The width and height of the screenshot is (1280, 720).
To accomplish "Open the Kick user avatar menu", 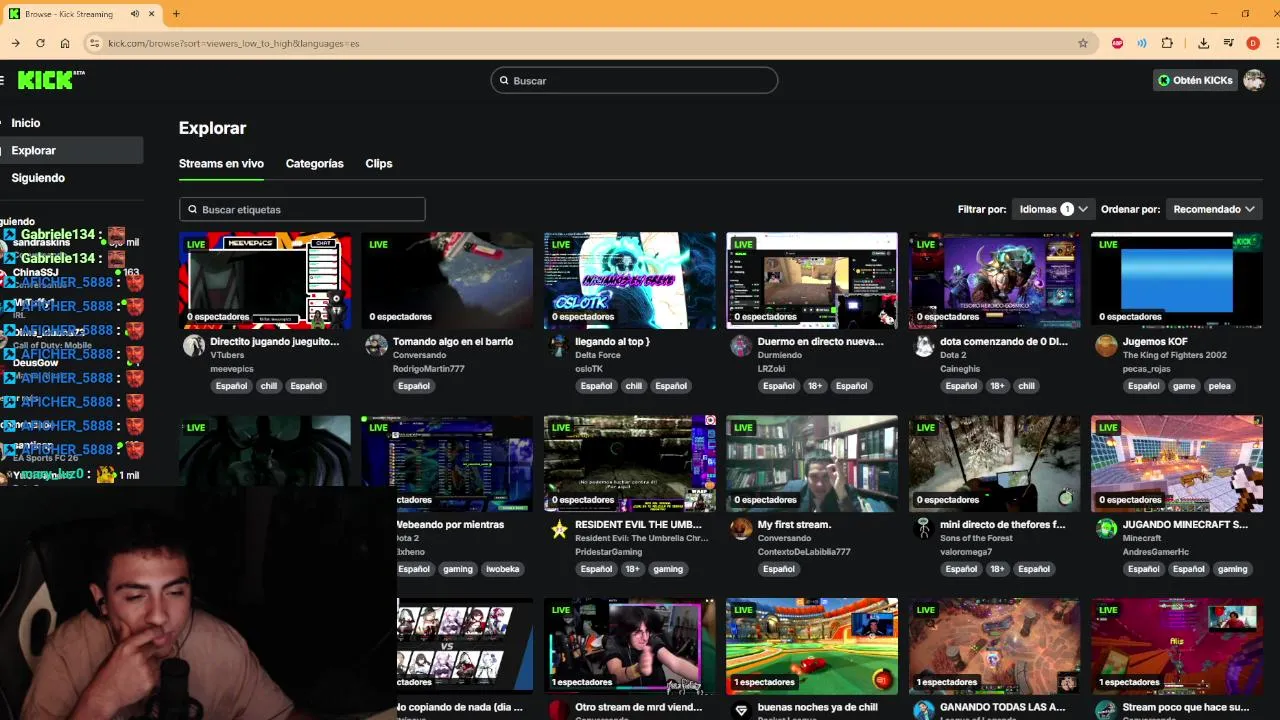I will click(x=1254, y=80).
